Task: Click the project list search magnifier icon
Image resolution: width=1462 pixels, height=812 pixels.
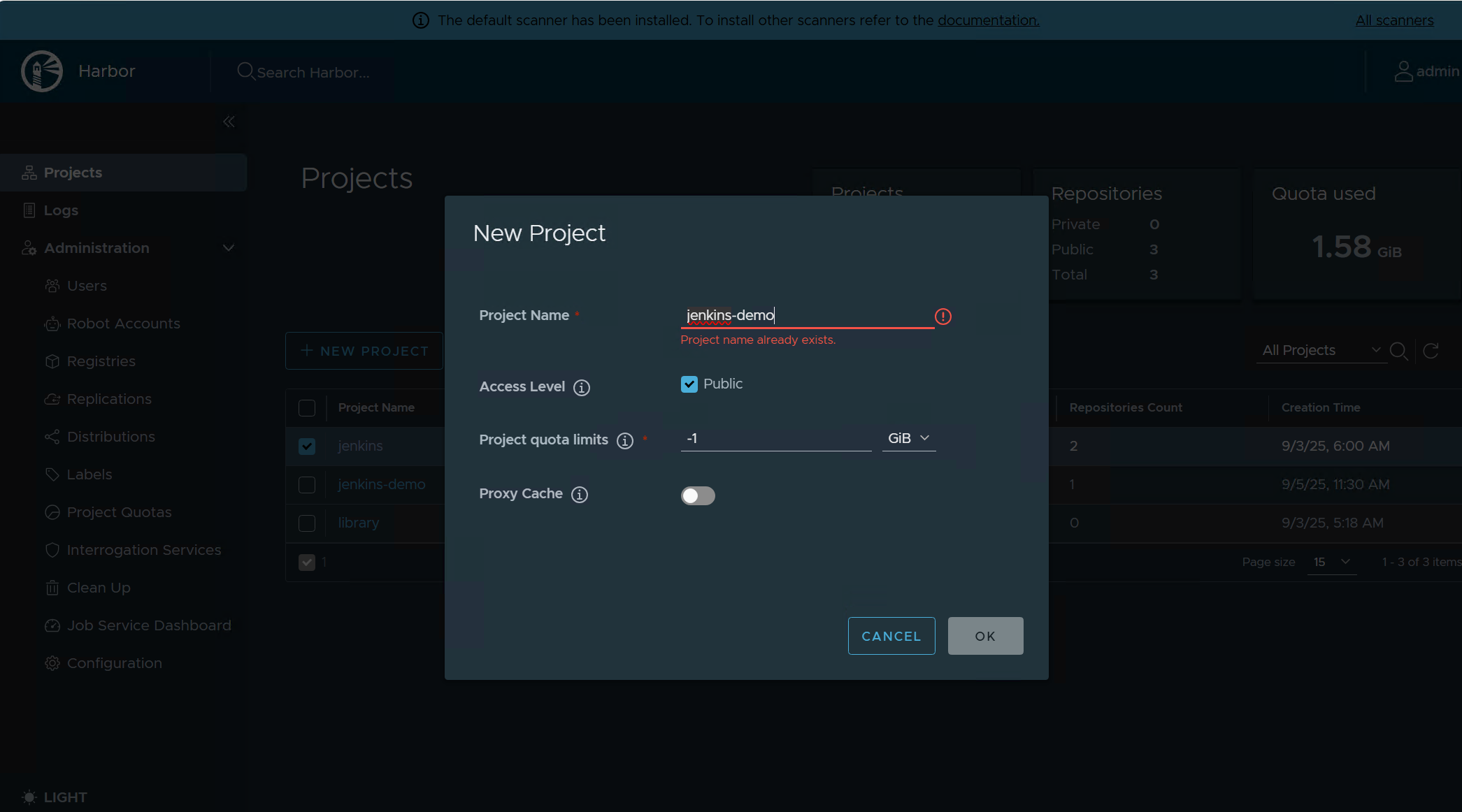Action: [1398, 351]
